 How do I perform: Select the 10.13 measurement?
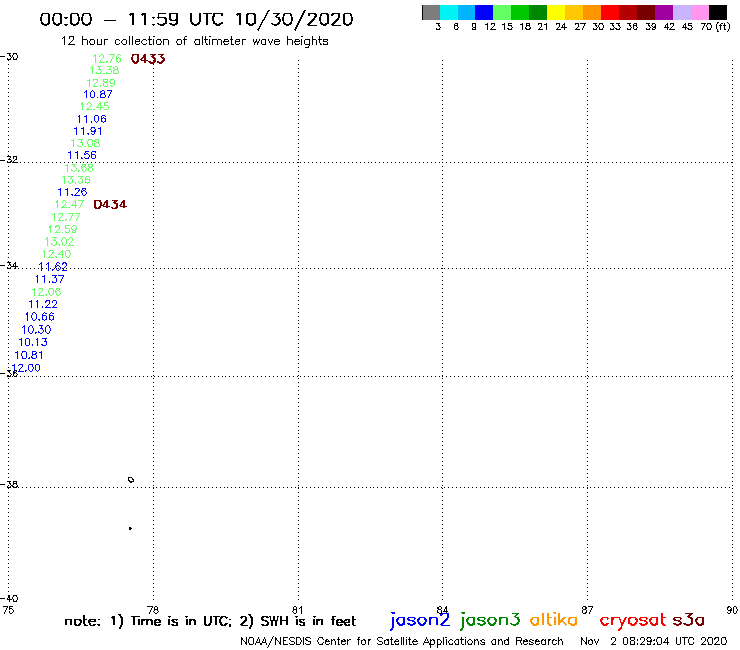(x=33, y=342)
